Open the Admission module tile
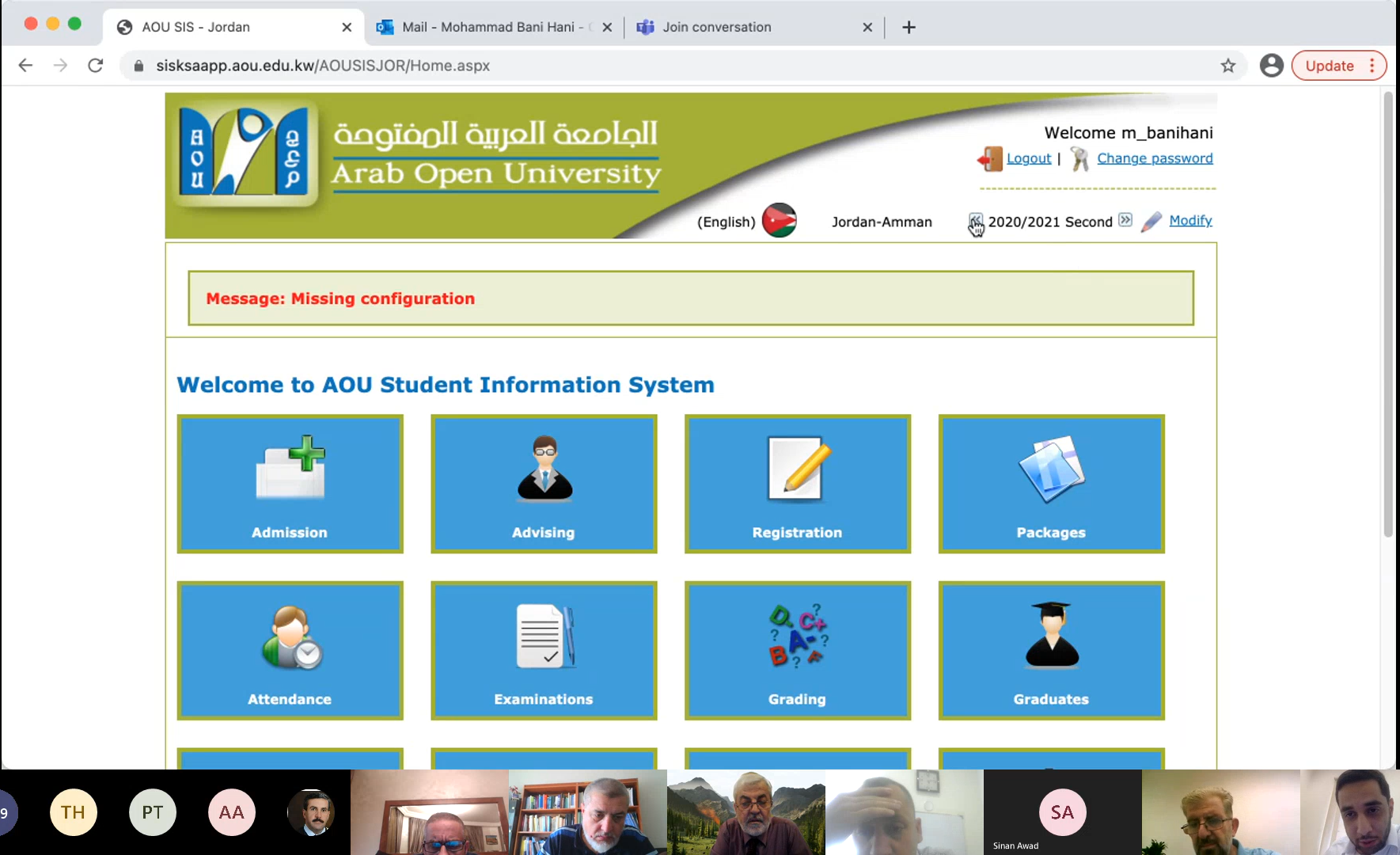This screenshot has height=855, width=1400. point(290,484)
